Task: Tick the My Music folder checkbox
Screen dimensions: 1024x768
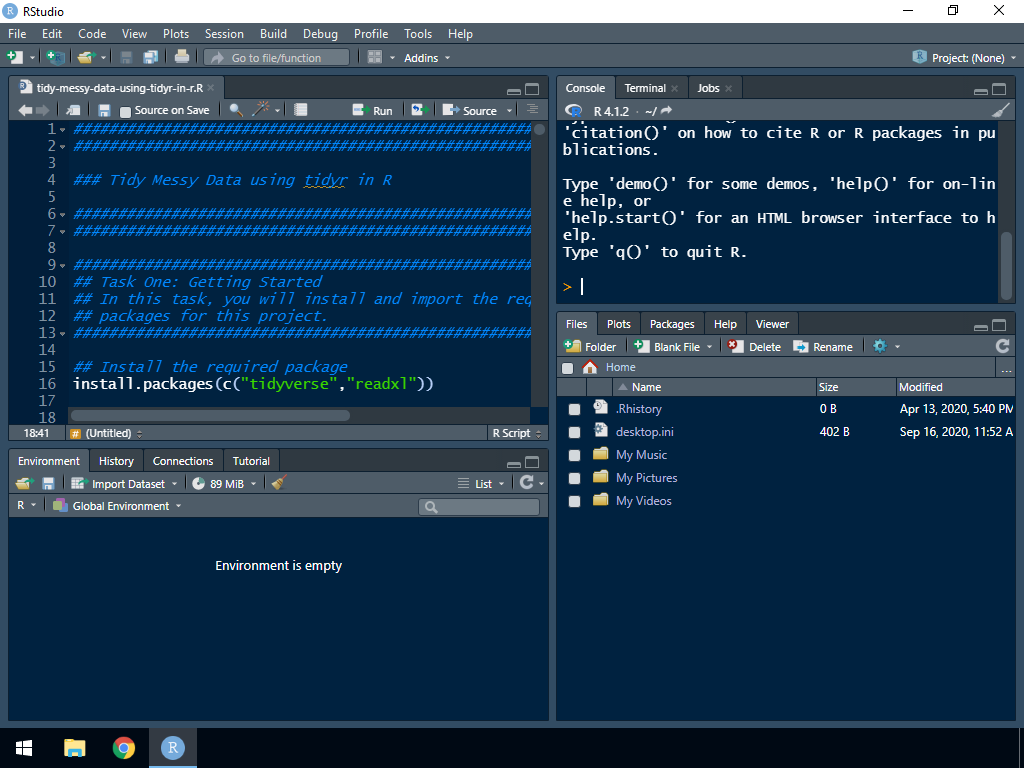Action: point(574,455)
